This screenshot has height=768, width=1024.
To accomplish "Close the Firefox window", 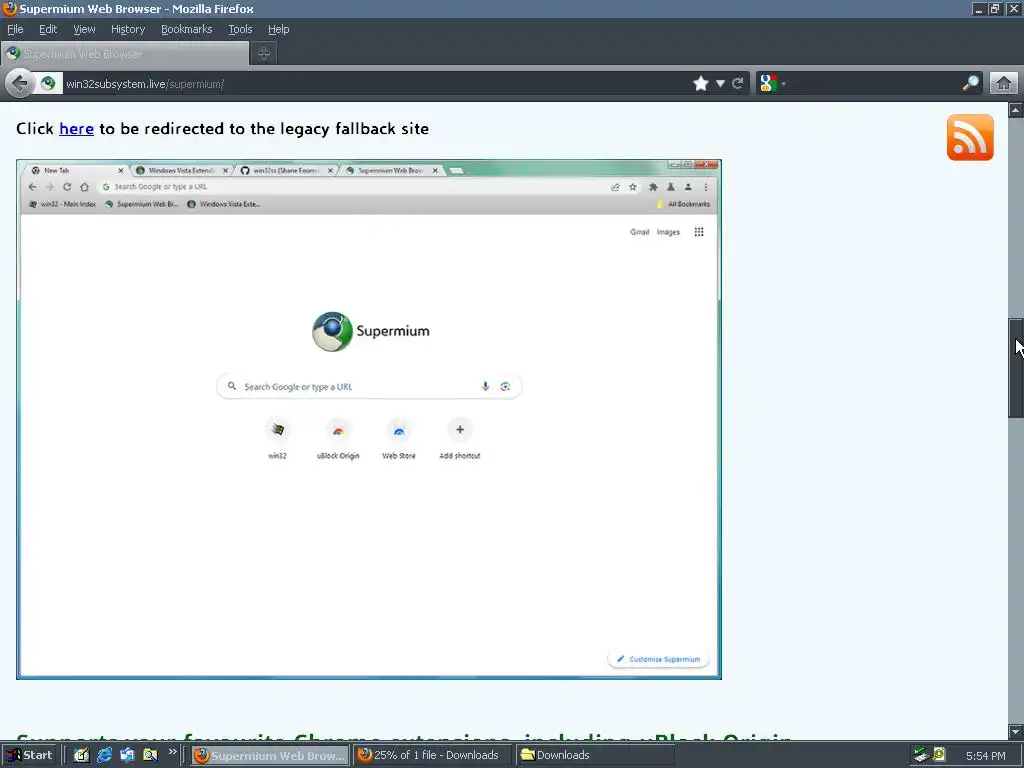I will 1014,9.
